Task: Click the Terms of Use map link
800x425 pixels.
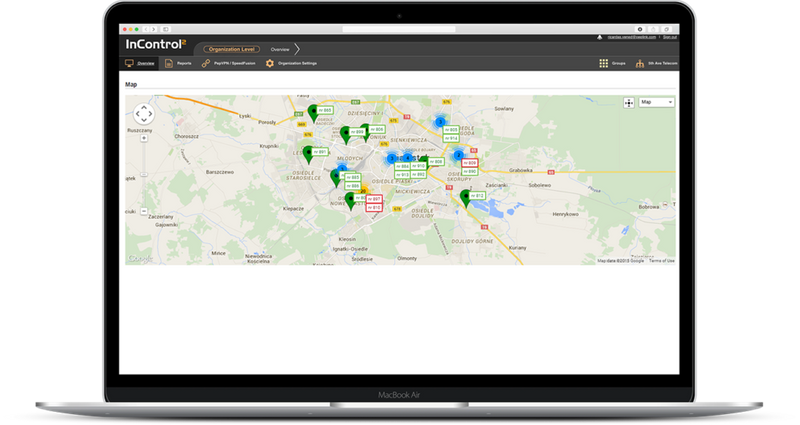Action: (661, 261)
